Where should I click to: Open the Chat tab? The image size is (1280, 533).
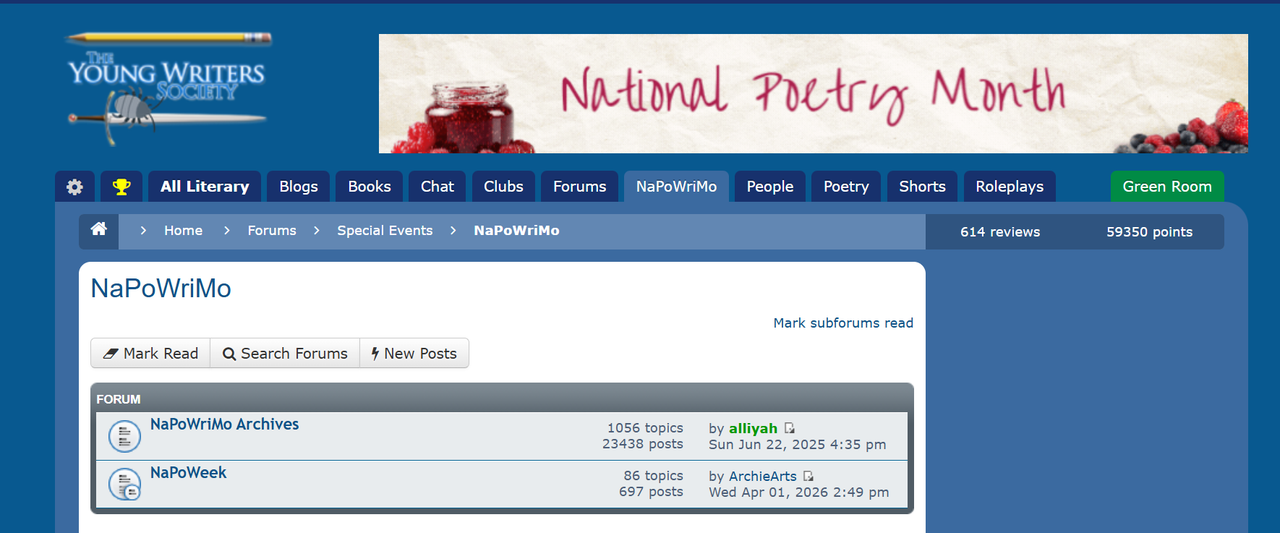(437, 186)
